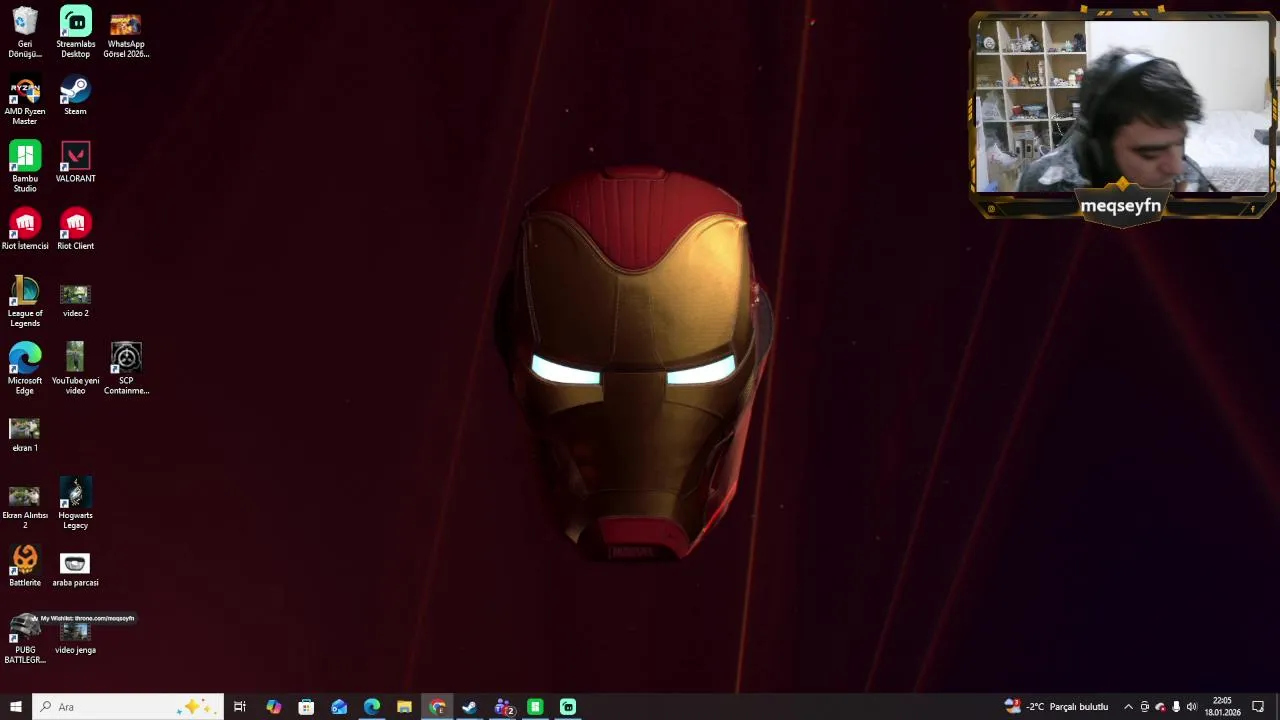The image size is (1280, 720).
Task: Open the OneDrive cloud tray icon
Action: point(1160,707)
